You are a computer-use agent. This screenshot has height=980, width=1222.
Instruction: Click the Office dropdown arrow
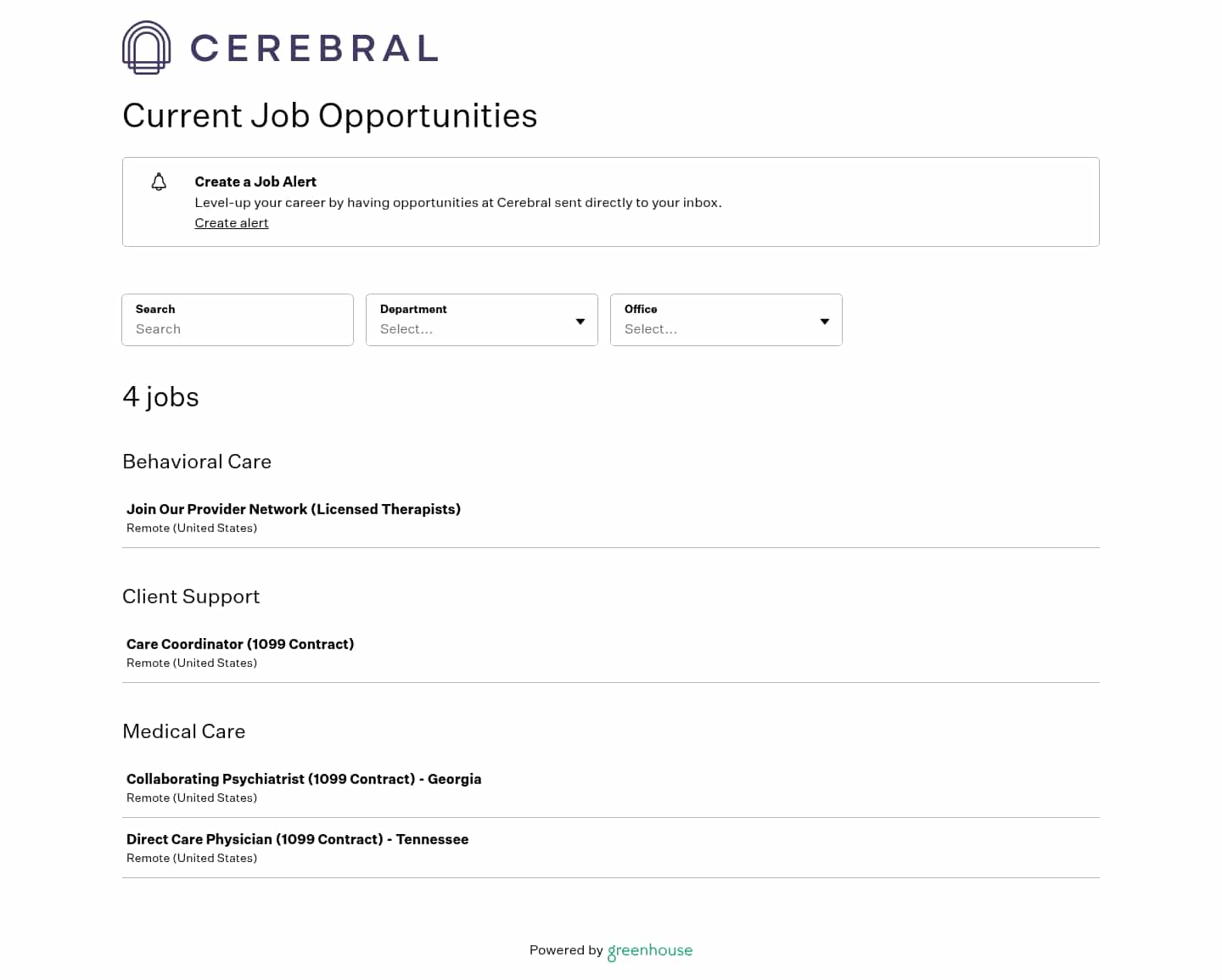[x=824, y=322]
